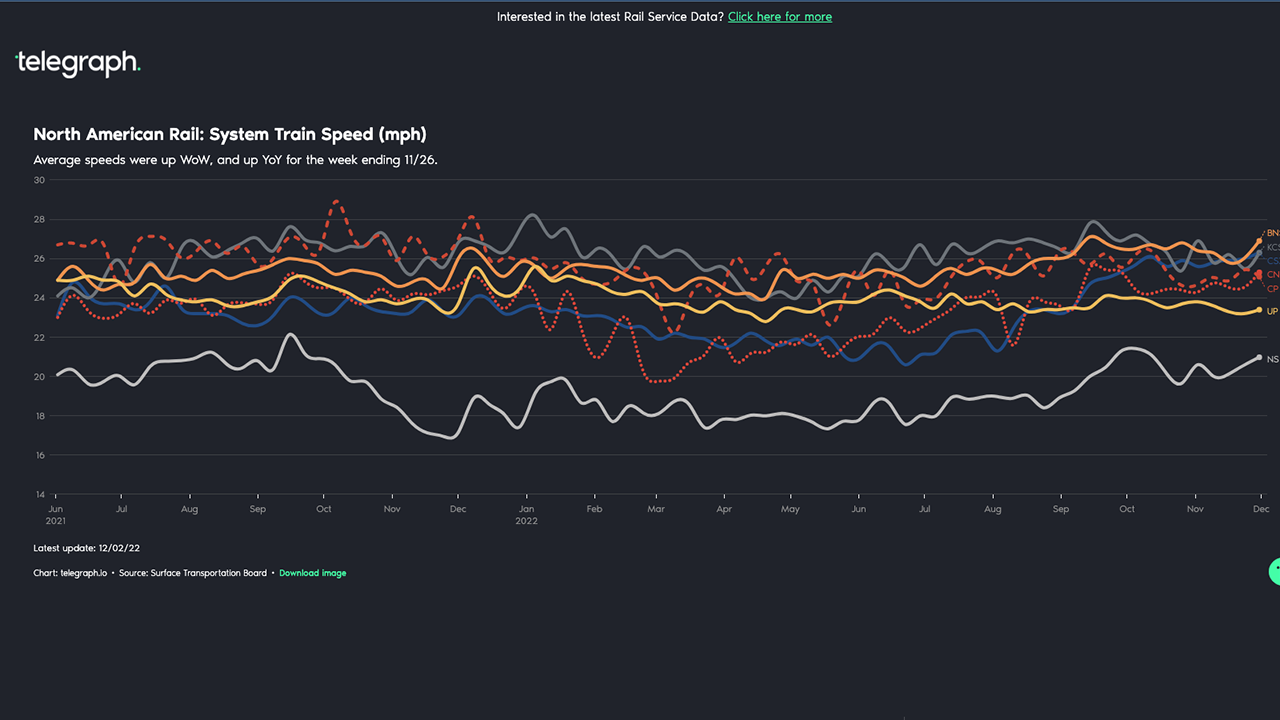This screenshot has width=1280, height=720.
Task: Click the KCS series label
Action: point(1272,247)
